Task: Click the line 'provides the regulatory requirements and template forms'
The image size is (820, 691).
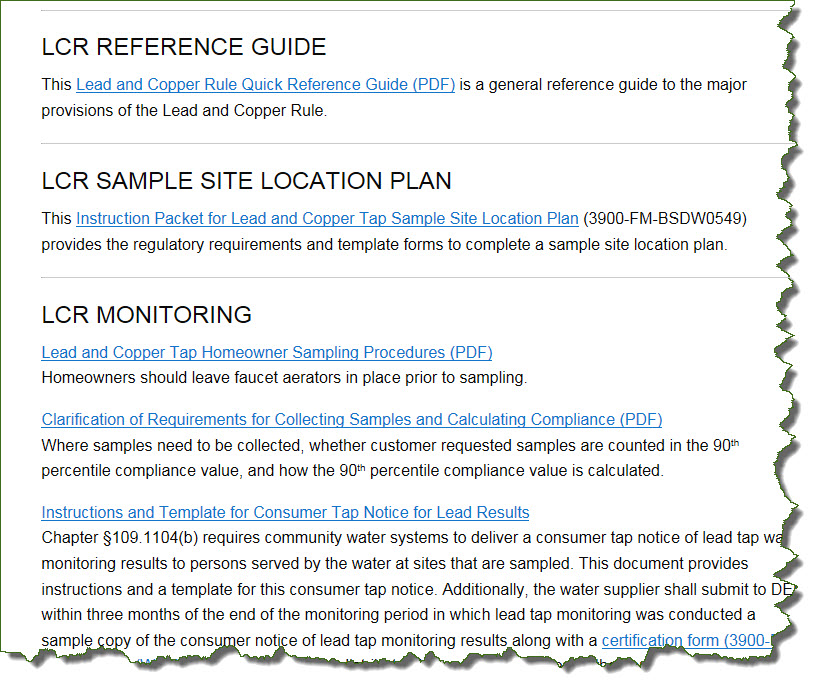Action: (x=384, y=244)
